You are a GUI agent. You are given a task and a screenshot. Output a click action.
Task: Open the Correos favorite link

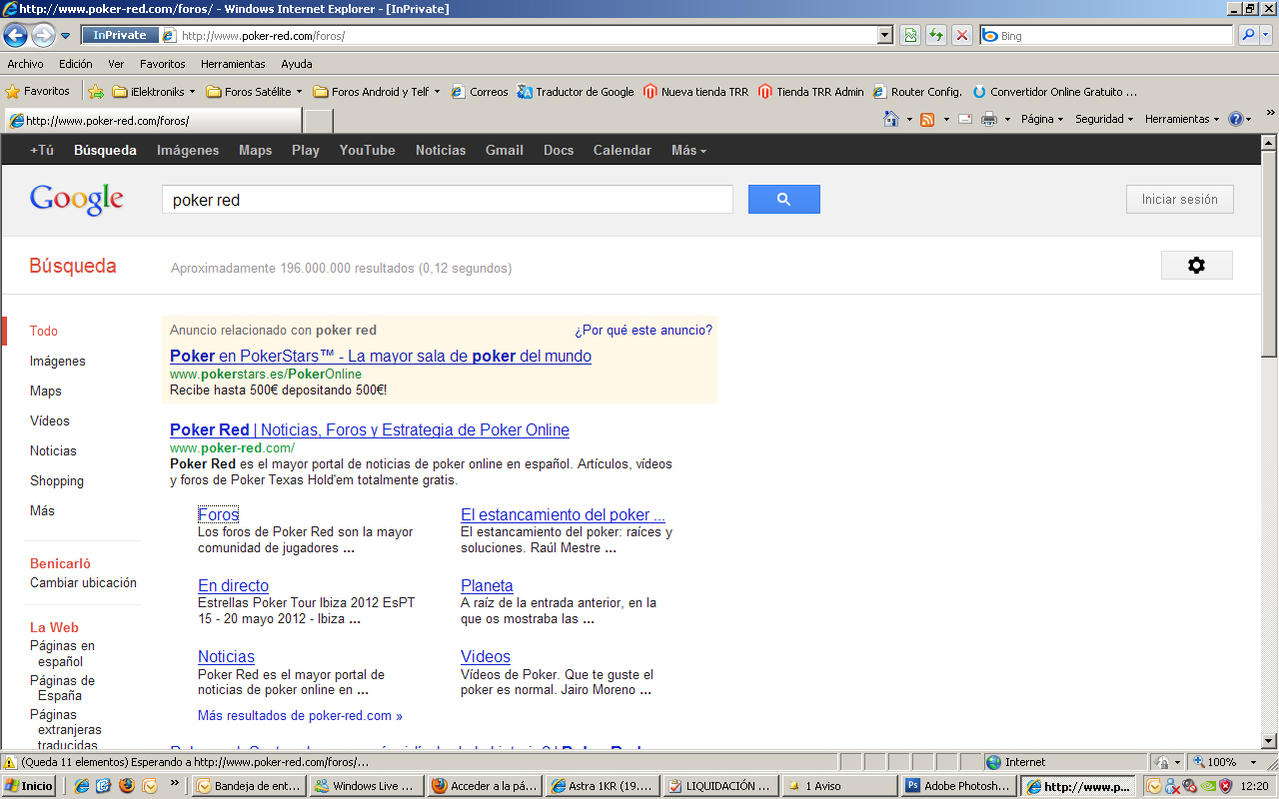tap(480, 91)
